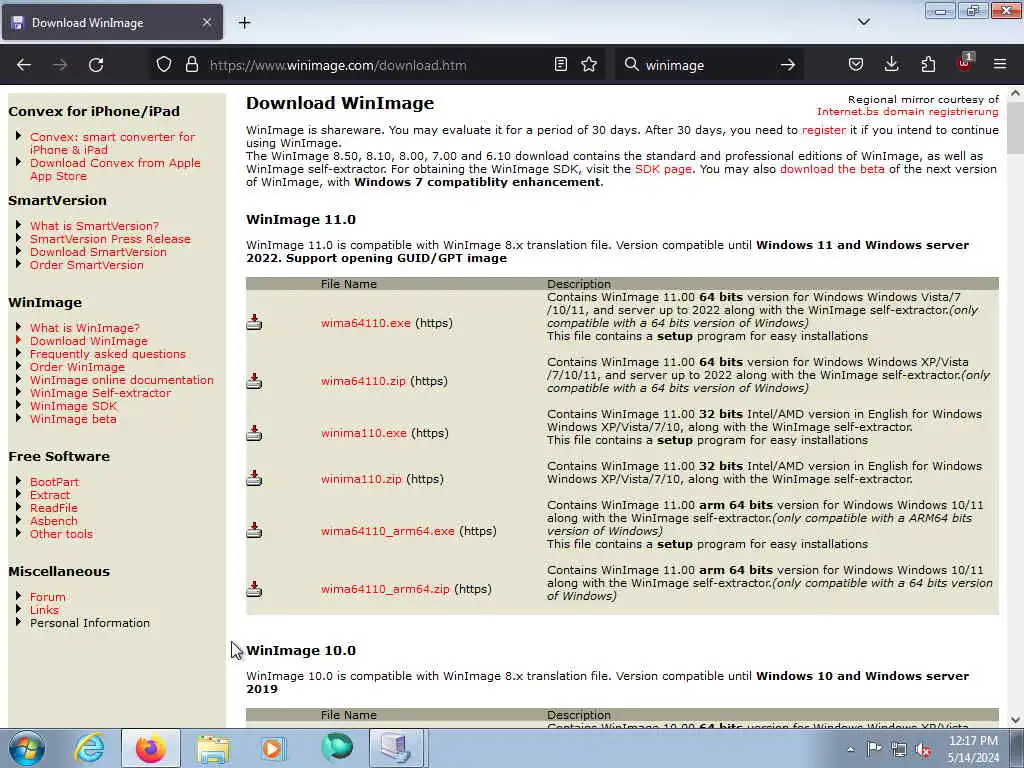This screenshot has width=1024, height=768.
Task: Download the winima110.zip file link
Action: click(361, 479)
